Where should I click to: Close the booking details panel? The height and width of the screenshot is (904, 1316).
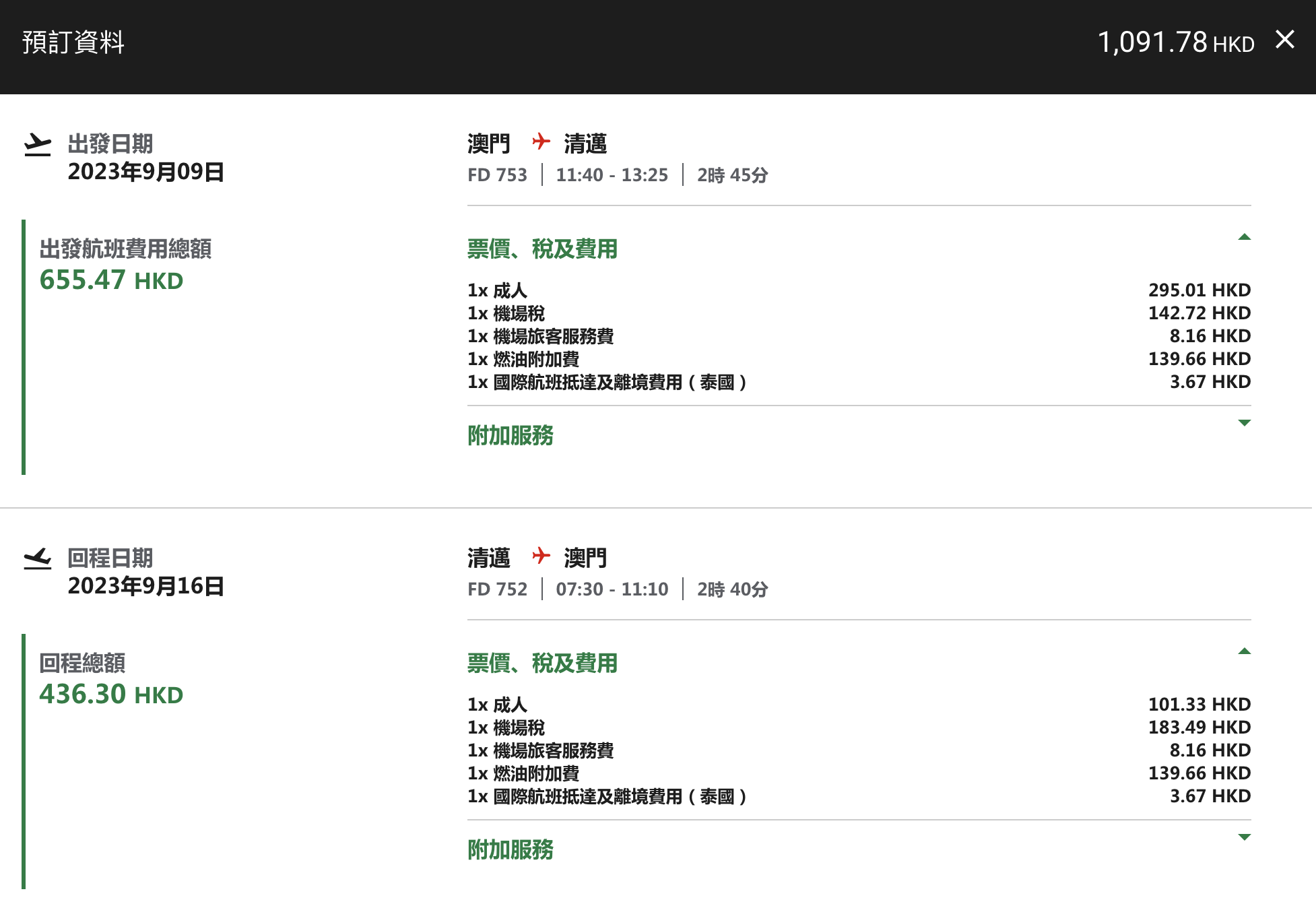tap(1284, 40)
